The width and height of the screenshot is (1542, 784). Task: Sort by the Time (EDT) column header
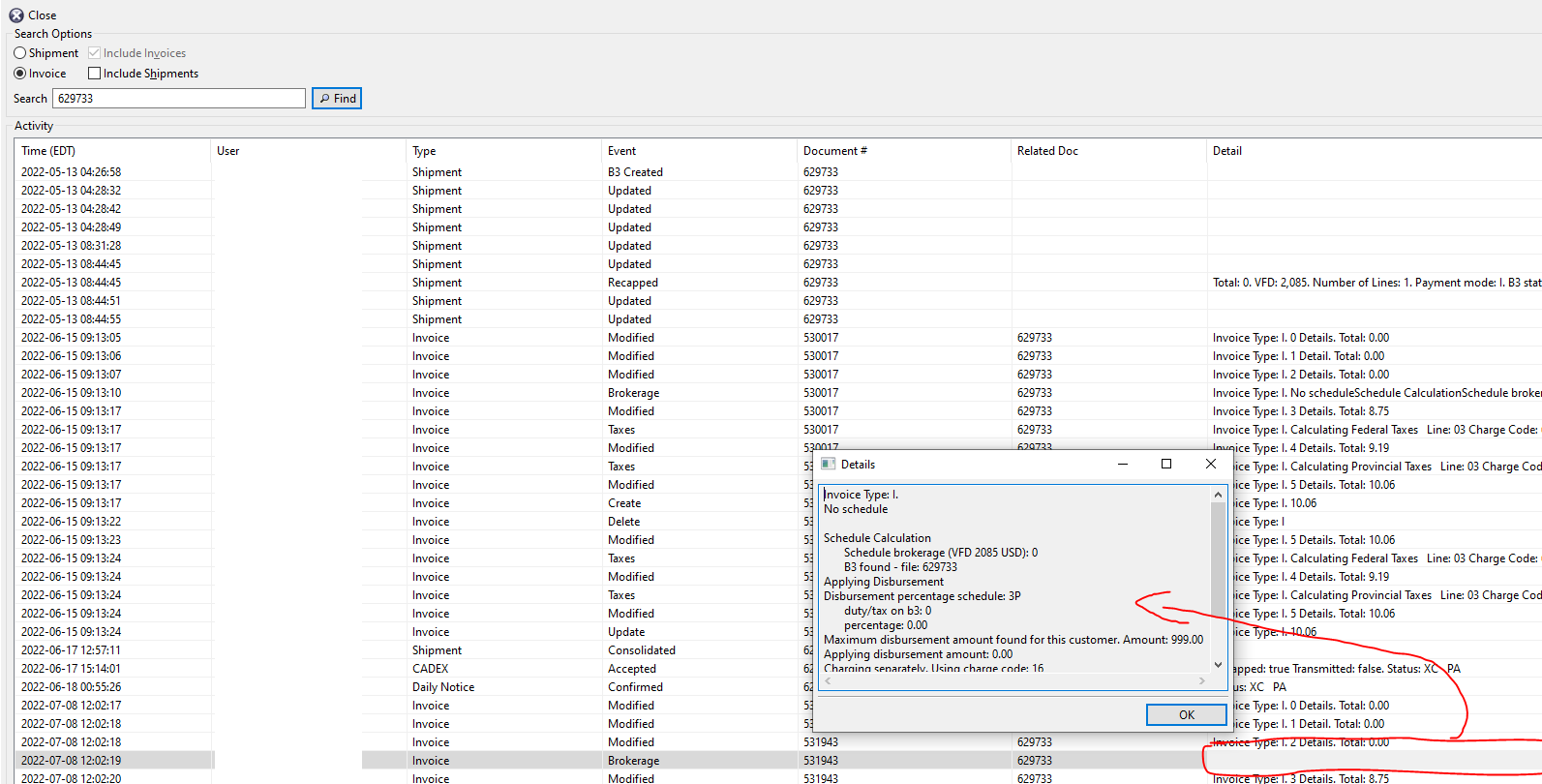coord(113,151)
